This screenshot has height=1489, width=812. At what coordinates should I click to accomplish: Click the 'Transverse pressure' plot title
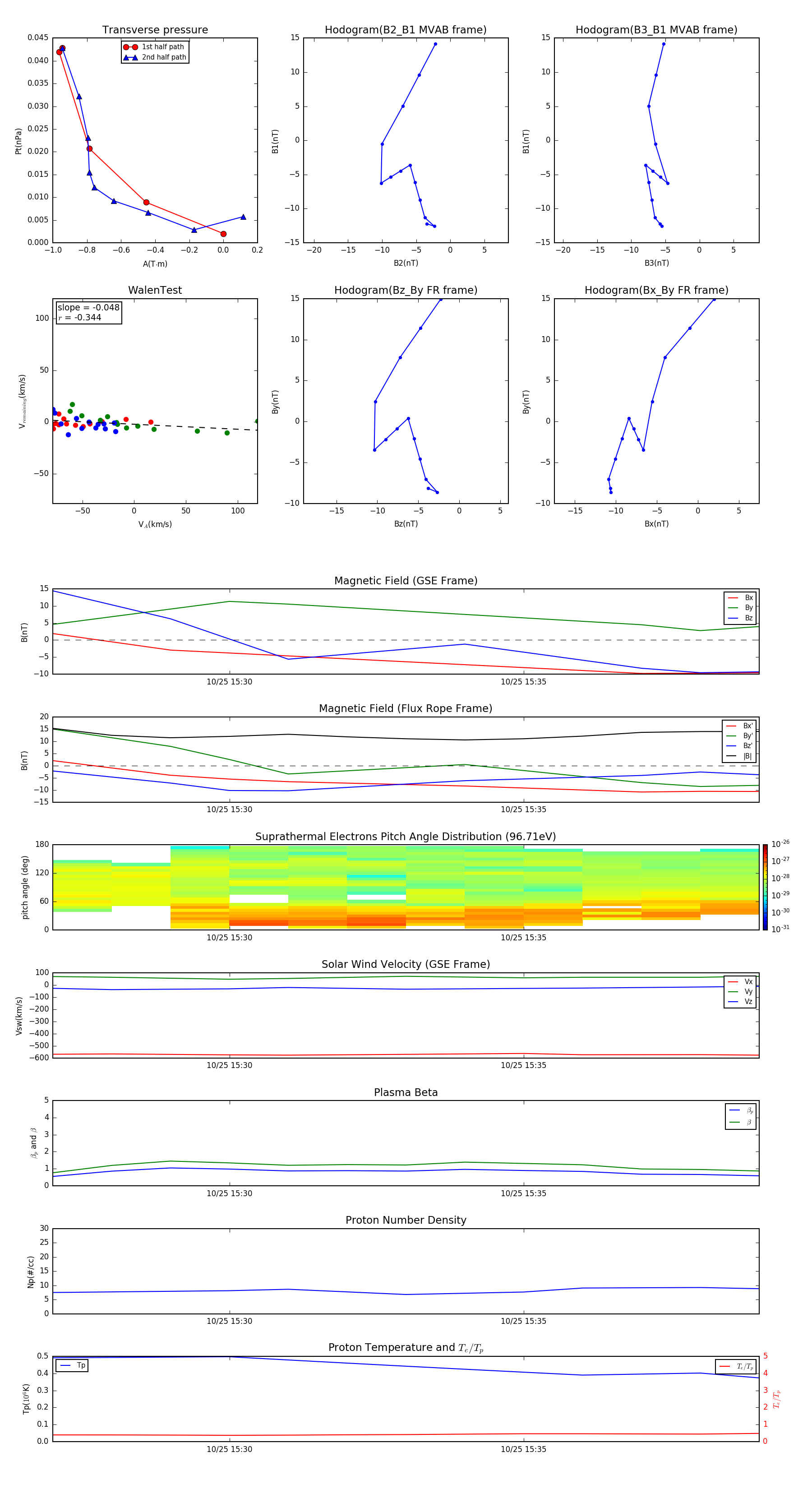155,30
